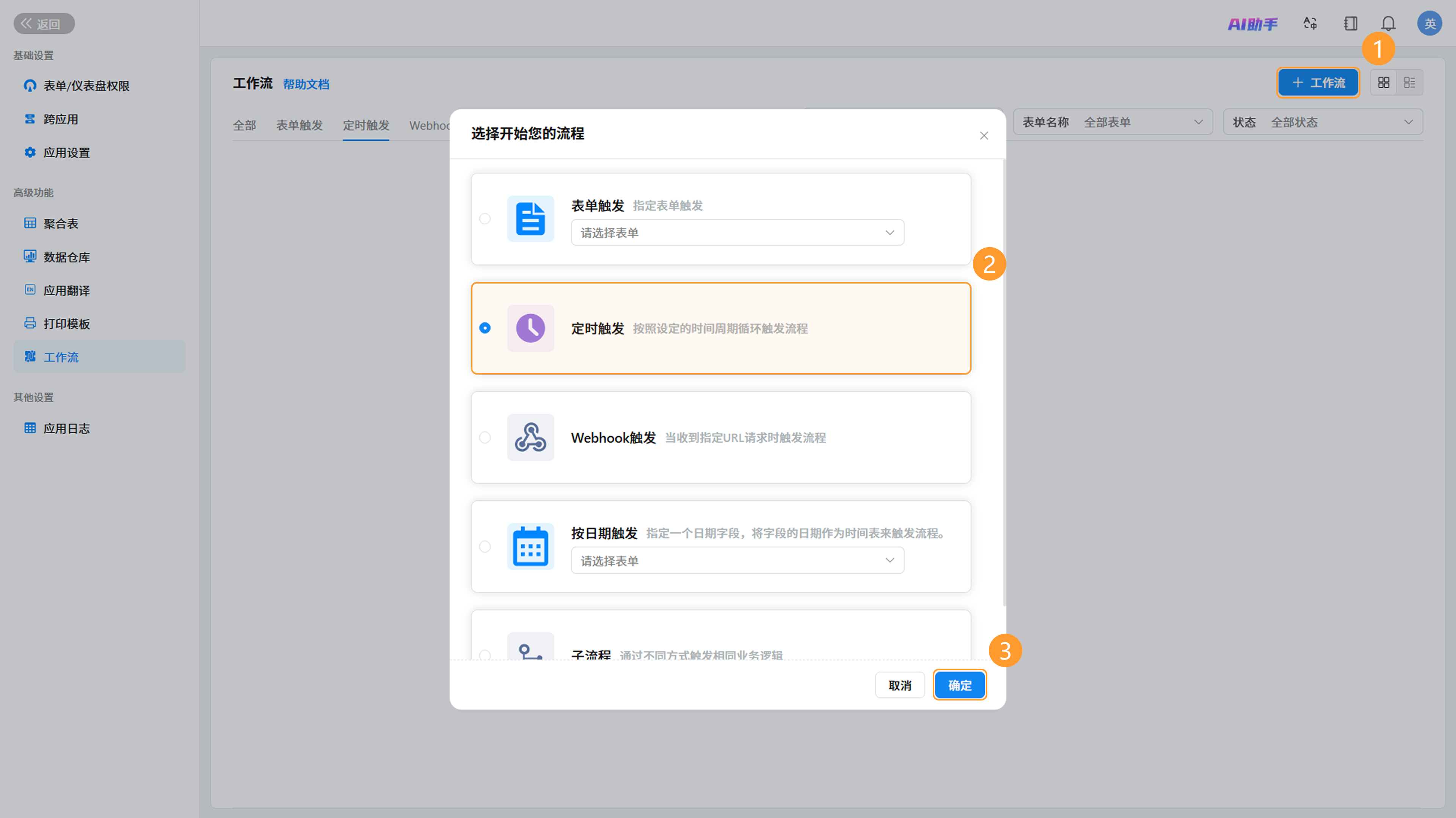Click the 定时触发 card title text
Image resolution: width=1456 pixels, height=818 pixels.
pos(598,328)
